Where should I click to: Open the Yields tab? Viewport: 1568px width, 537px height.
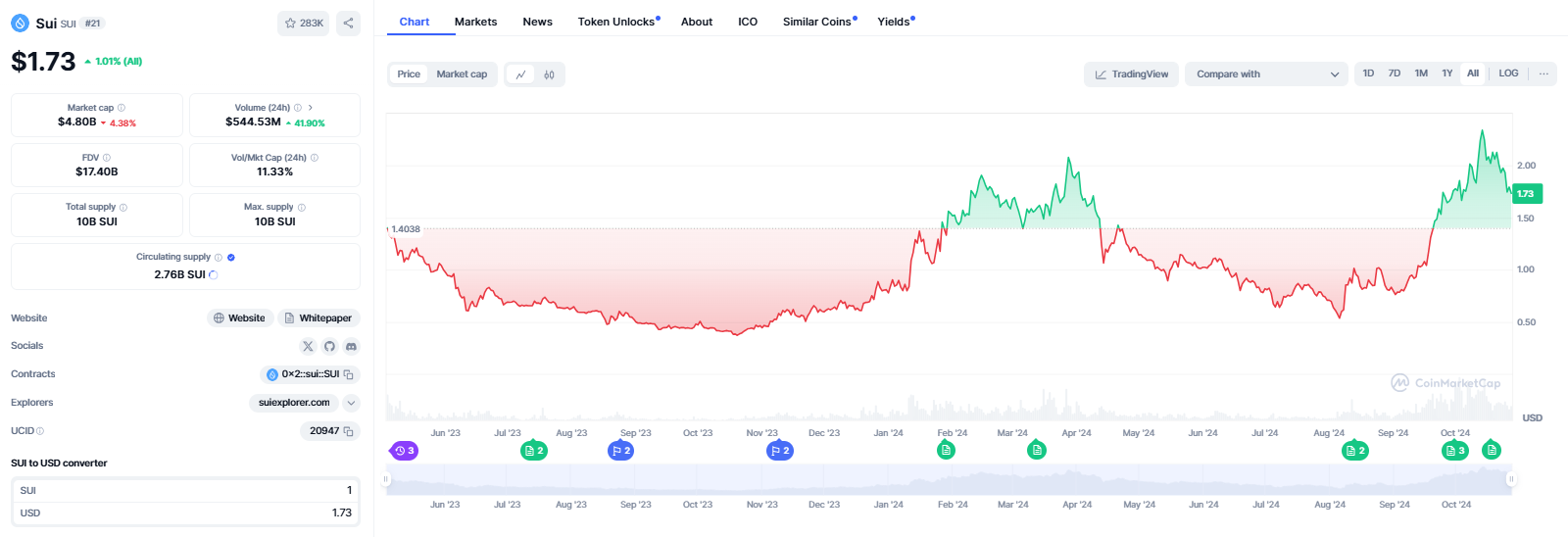pyautogui.click(x=896, y=22)
